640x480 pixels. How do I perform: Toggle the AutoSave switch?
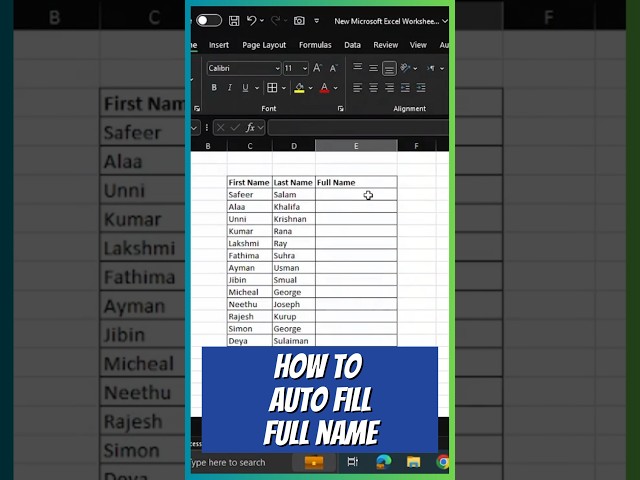[209, 20]
